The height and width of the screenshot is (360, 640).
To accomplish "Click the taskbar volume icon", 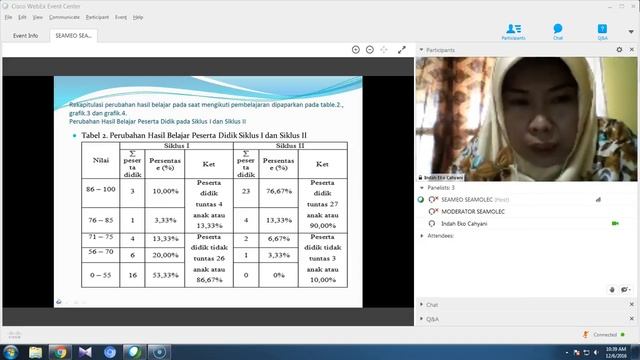I will pos(596,352).
